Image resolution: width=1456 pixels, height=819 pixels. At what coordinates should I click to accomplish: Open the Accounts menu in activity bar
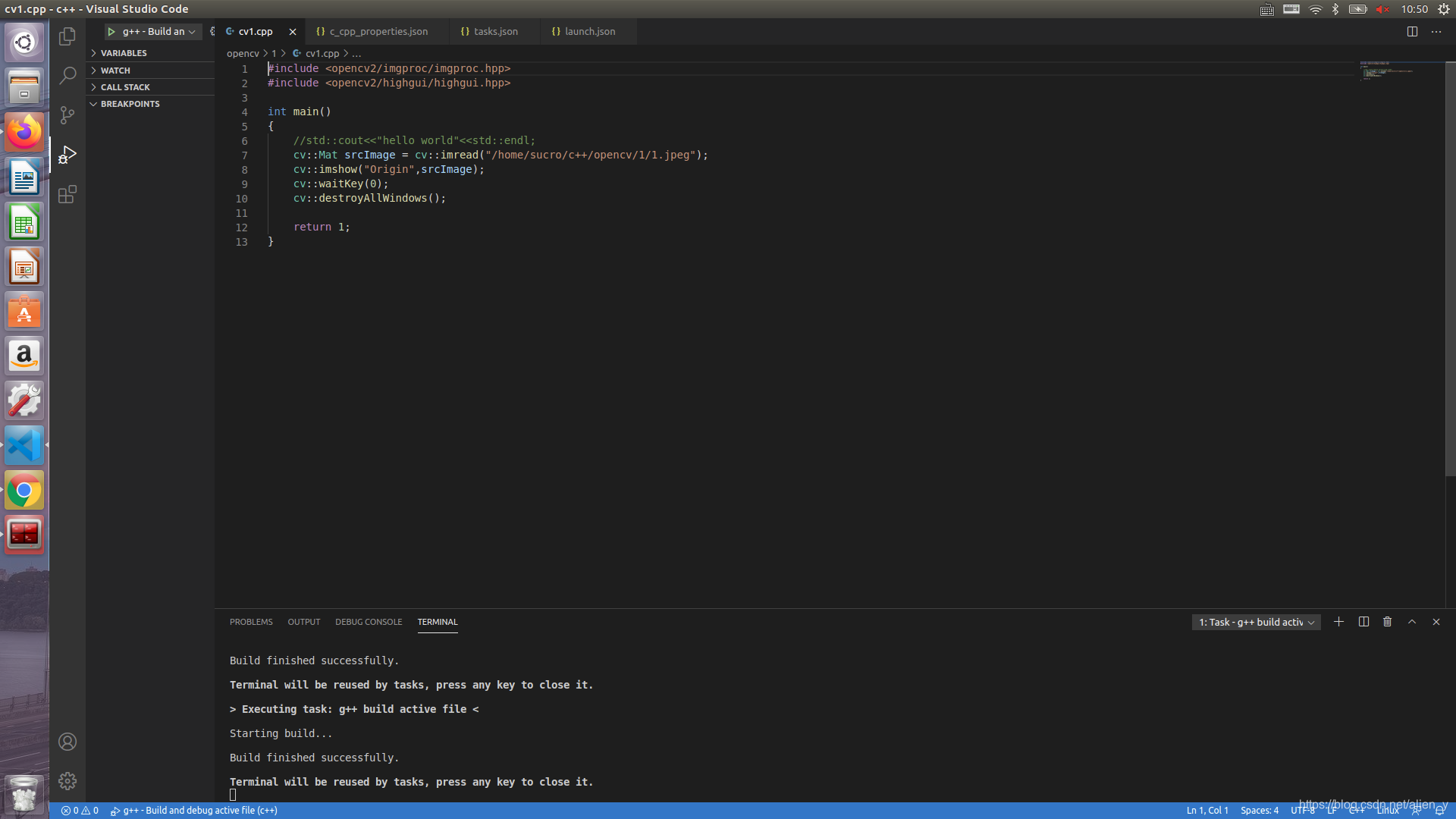point(67,742)
